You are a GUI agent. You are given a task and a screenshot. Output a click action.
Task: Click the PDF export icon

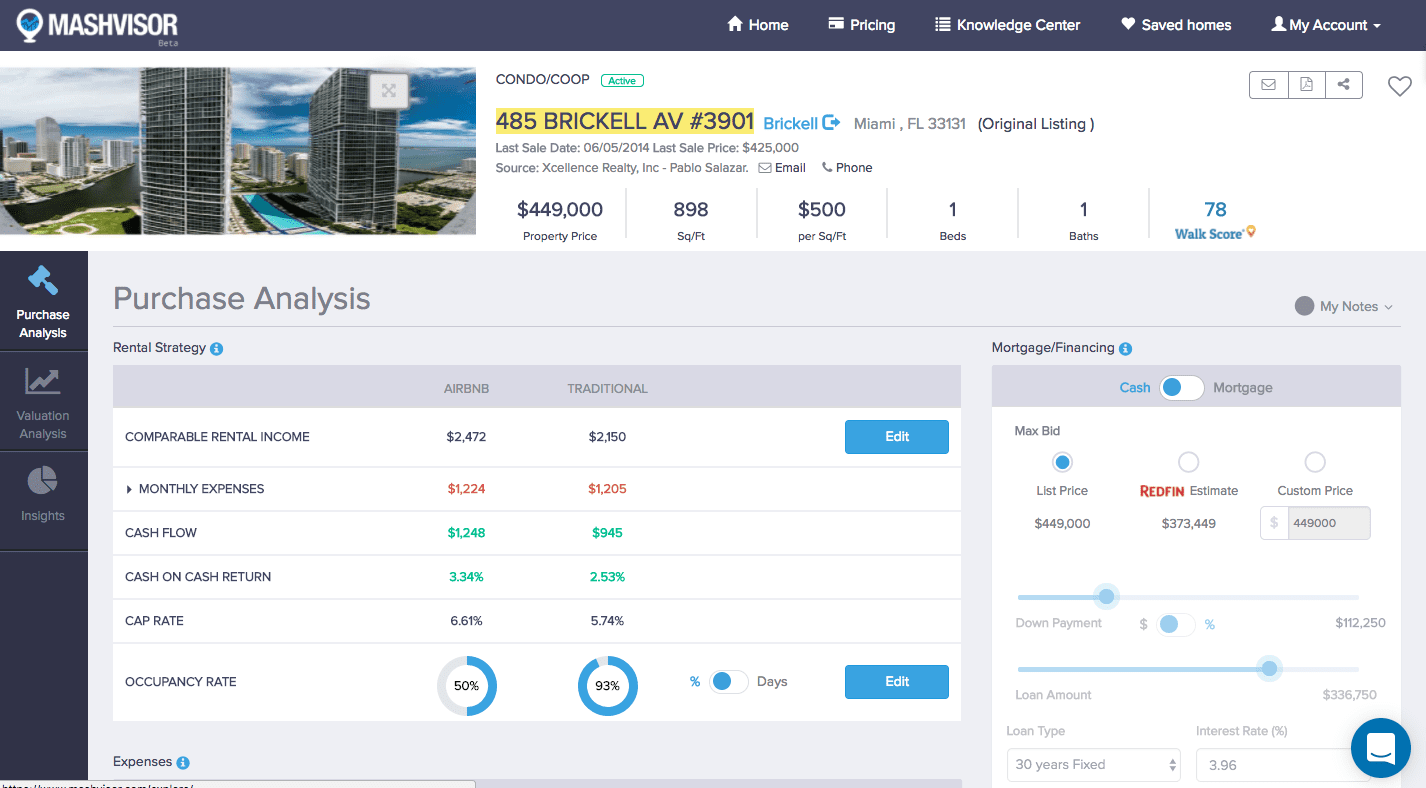coord(1306,85)
